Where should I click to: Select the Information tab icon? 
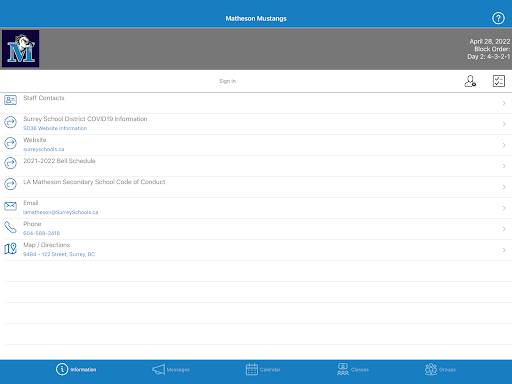point(62,369)
